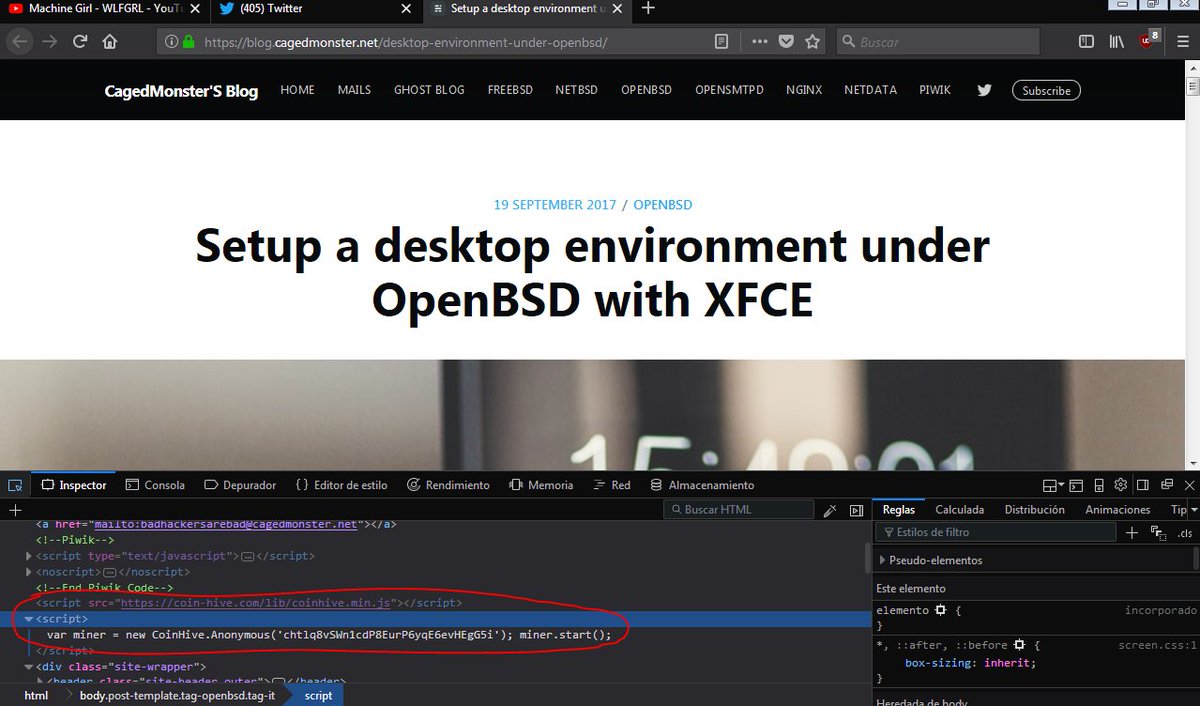Follow the coinhive.min.js source link
This screenshot has width=1200, height=706.
[x=254, y=603]
